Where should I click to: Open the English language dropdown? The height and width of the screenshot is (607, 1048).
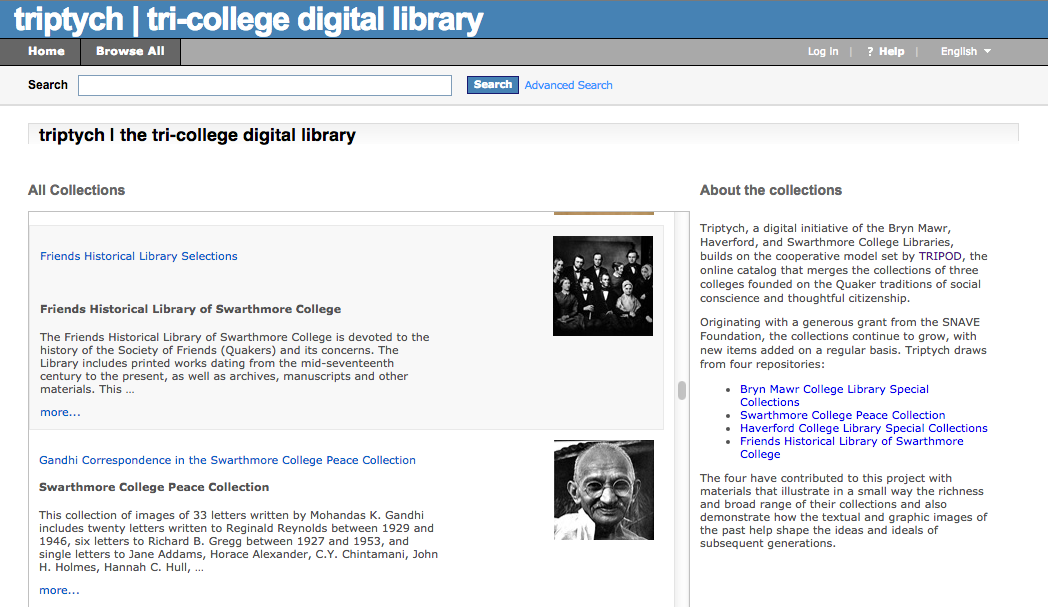coord(958,51)
